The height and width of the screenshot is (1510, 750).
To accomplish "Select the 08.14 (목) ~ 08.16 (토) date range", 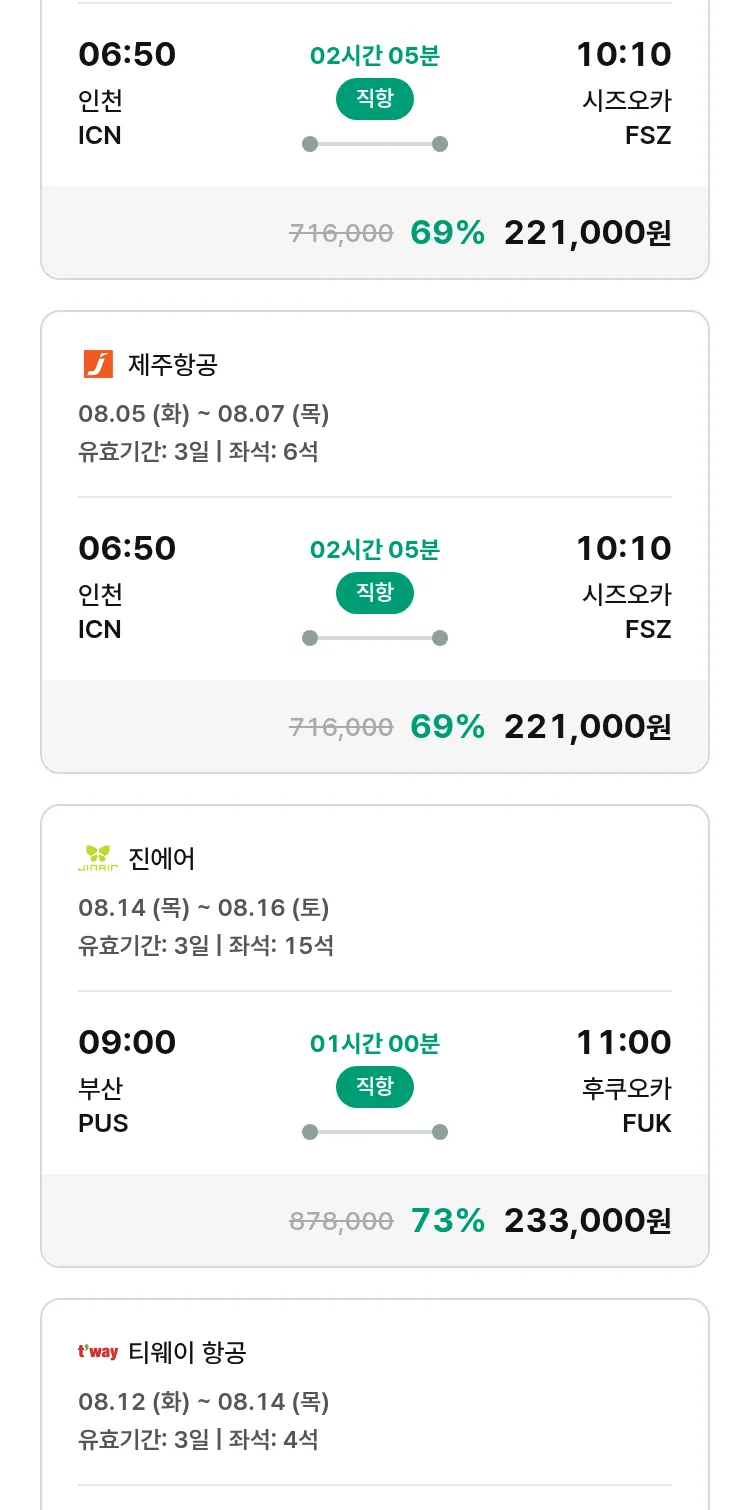I will [x=204, y=908].
